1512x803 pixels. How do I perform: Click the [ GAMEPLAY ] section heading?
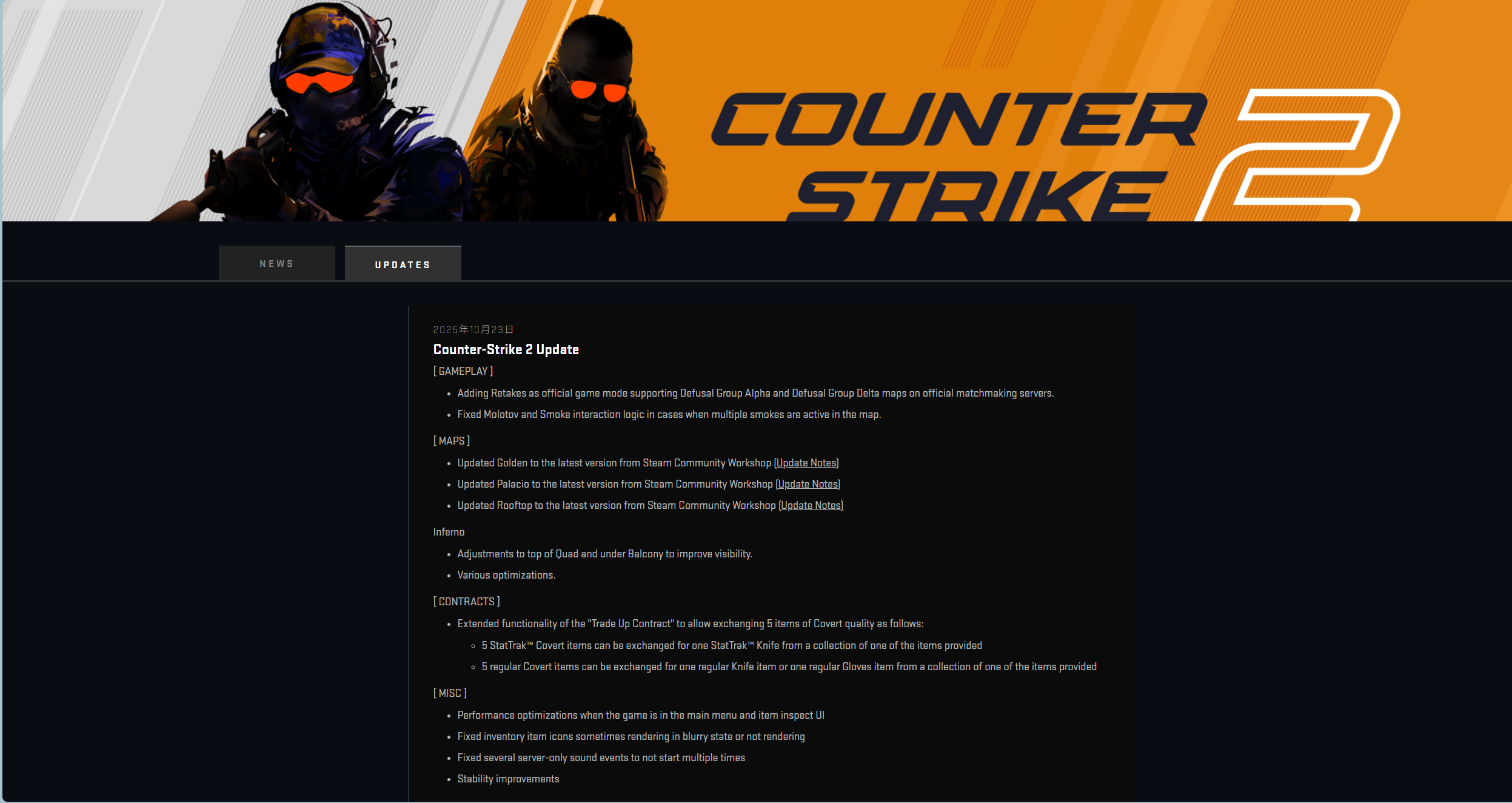pyautogui.click(x=463, y=371)
